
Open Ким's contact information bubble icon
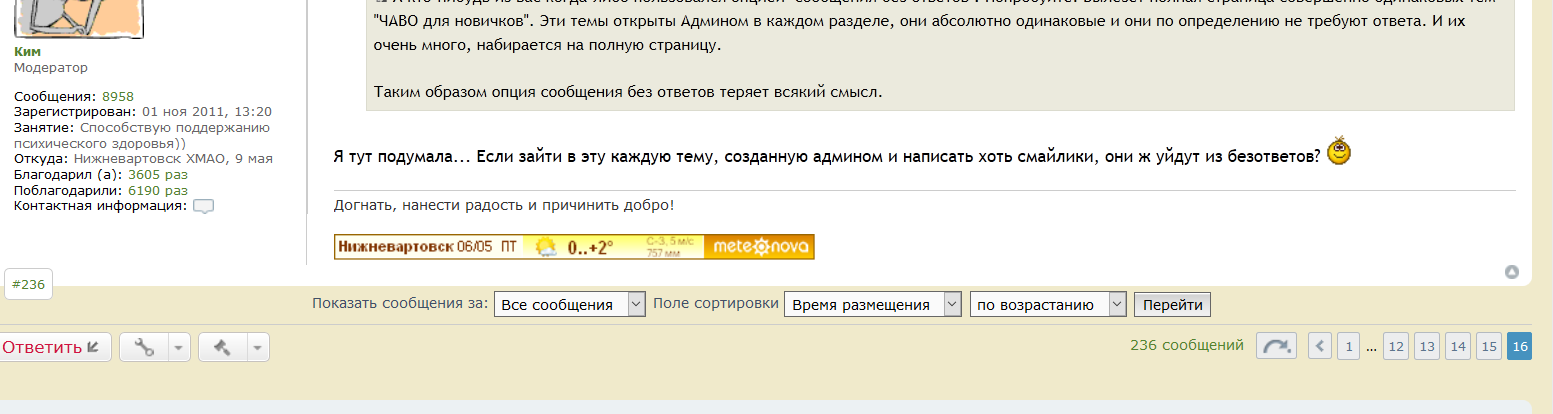pos(203,206)
